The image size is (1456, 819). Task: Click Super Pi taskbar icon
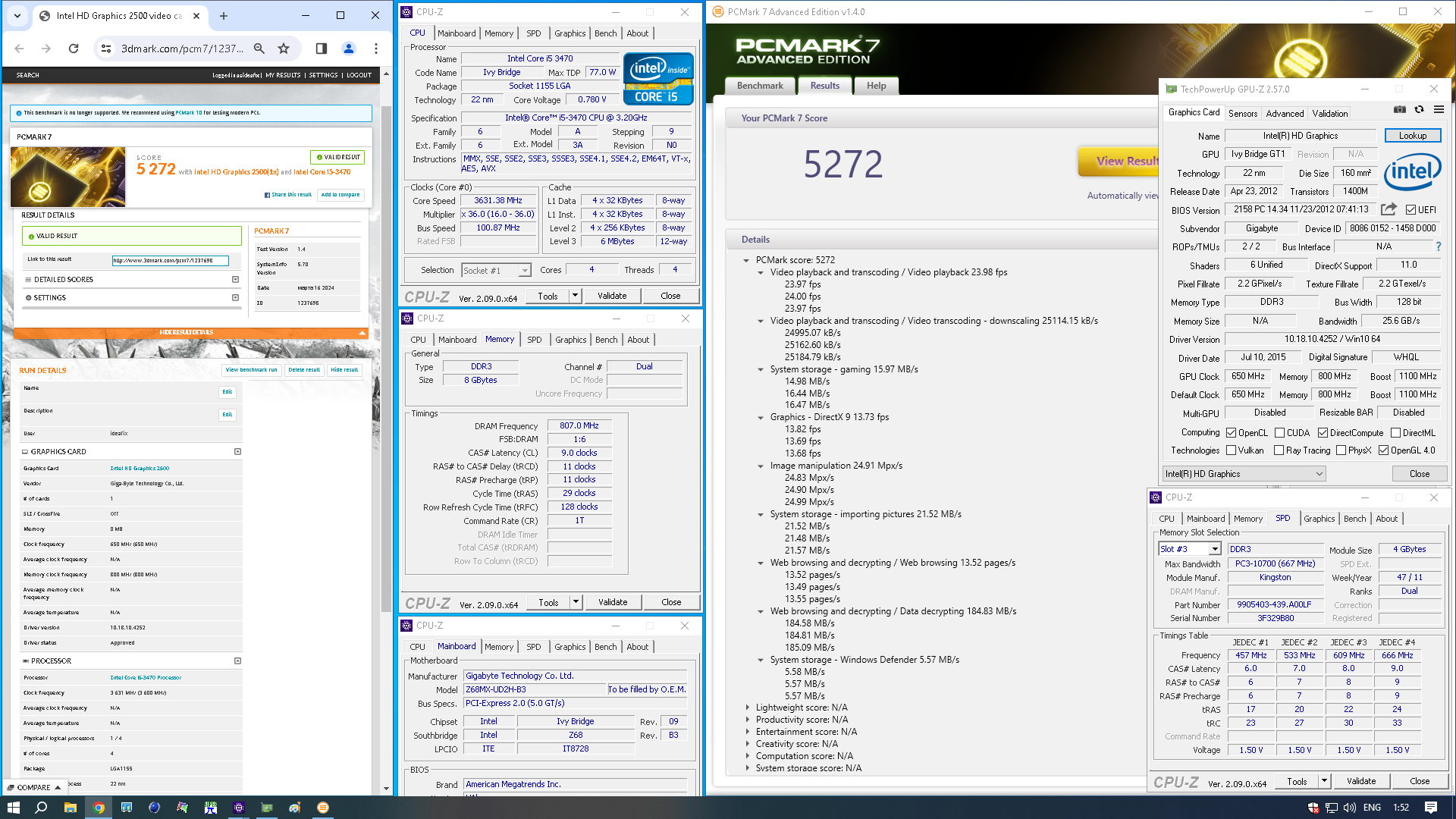pyautogui.click(x=211, y=808)
